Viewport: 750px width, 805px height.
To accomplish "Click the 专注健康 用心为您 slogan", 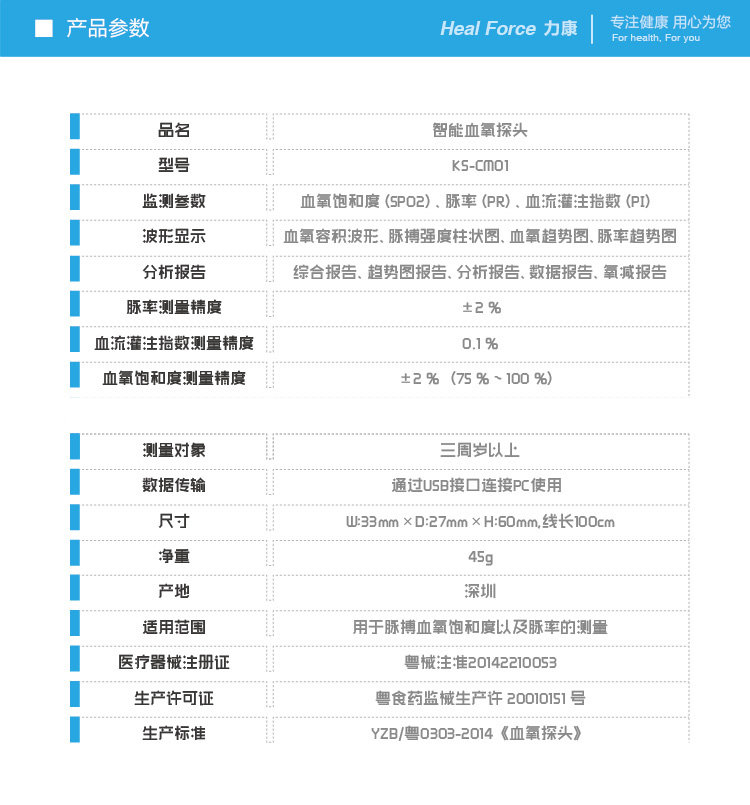I will point(670,22).
